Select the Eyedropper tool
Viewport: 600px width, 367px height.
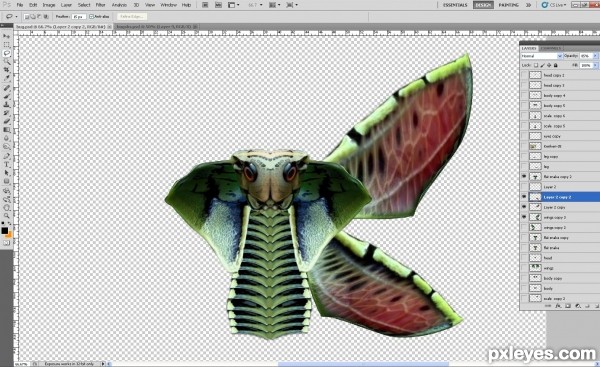pos(7,78)
